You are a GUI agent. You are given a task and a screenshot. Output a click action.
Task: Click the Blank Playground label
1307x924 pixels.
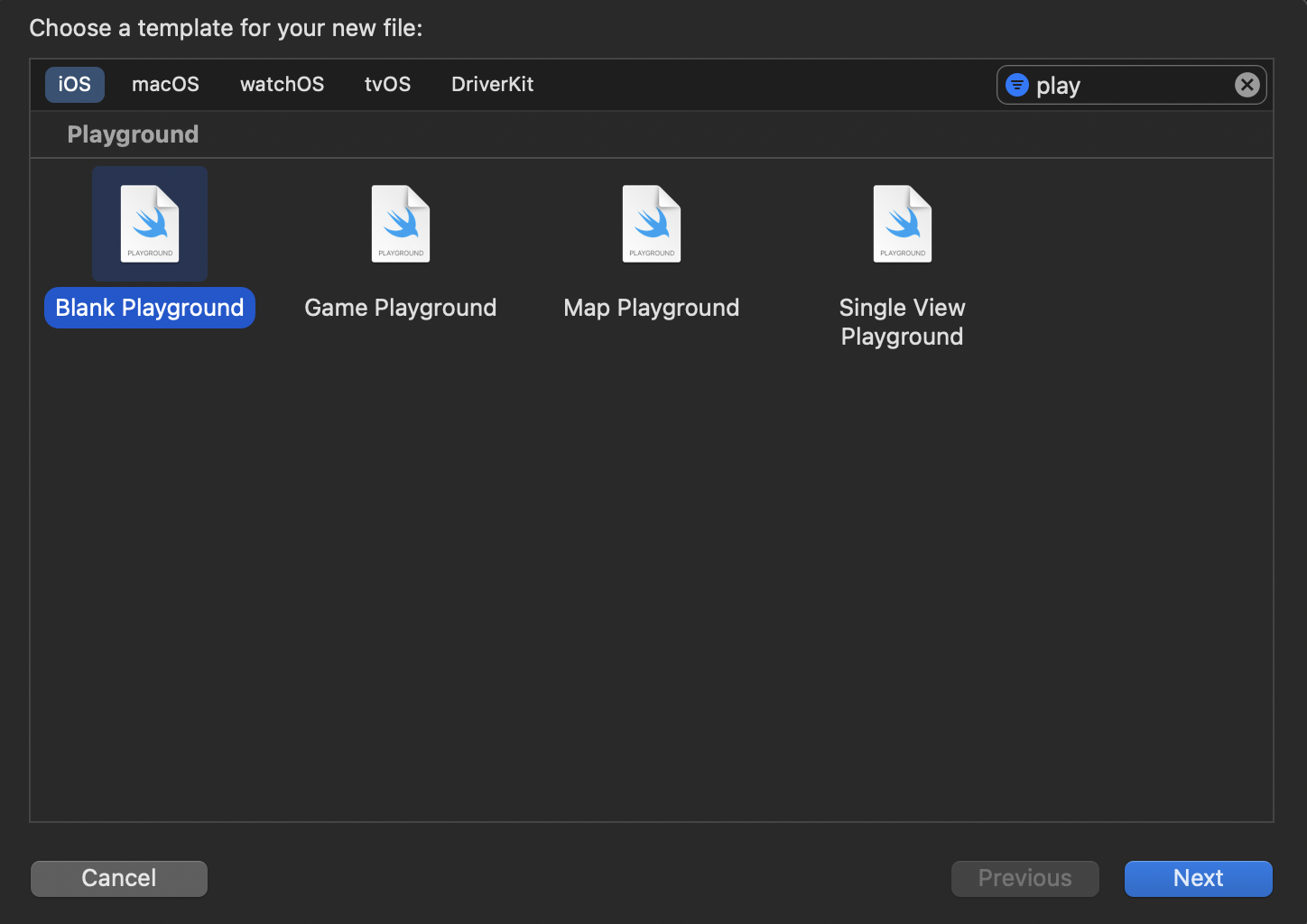pyautogui.click(x=150, y=308)
